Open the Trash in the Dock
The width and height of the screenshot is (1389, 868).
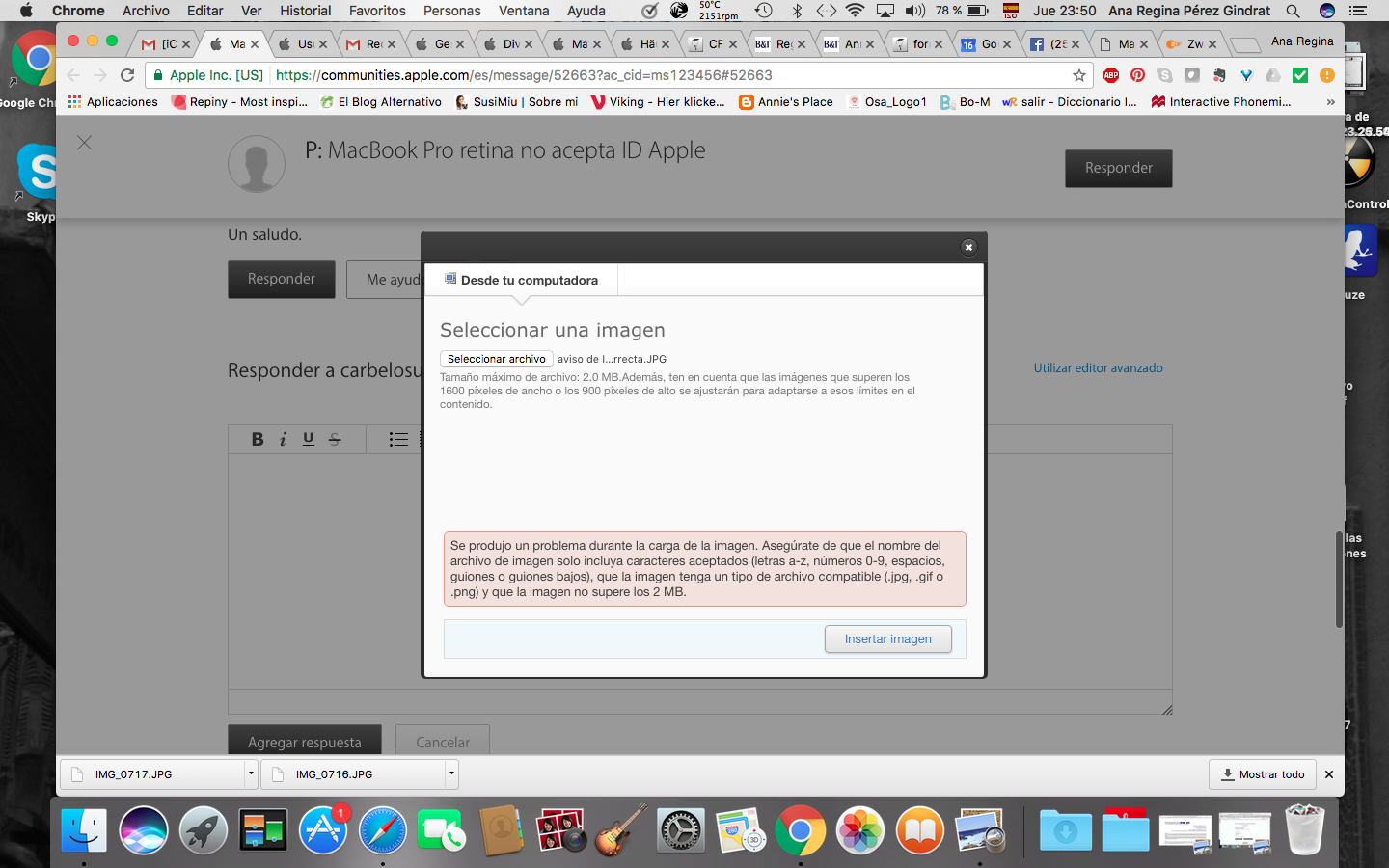[1305, 829]
